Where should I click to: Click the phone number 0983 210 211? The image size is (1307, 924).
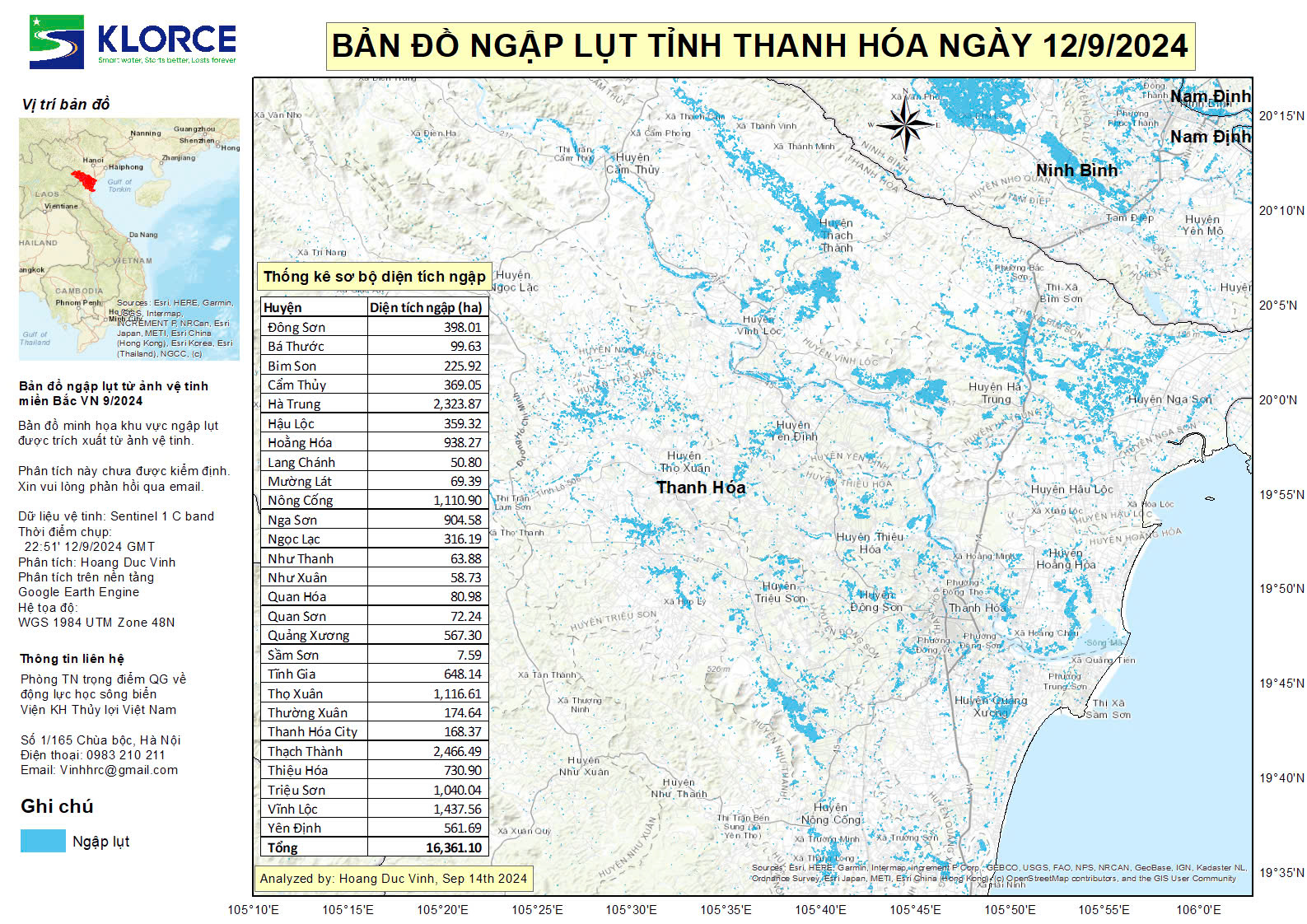[x=119, y=755]
